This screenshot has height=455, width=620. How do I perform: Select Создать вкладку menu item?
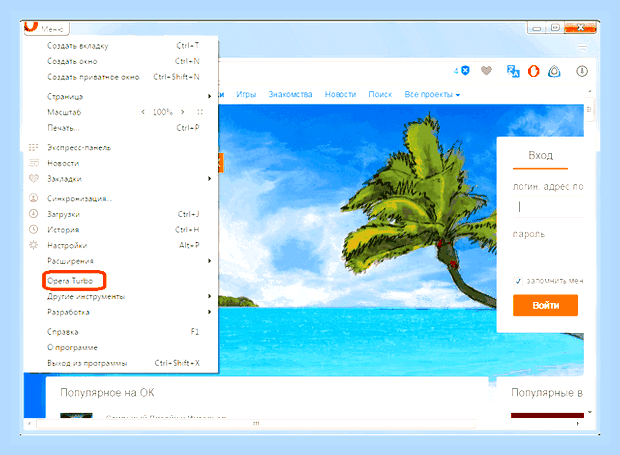point(121,46)
